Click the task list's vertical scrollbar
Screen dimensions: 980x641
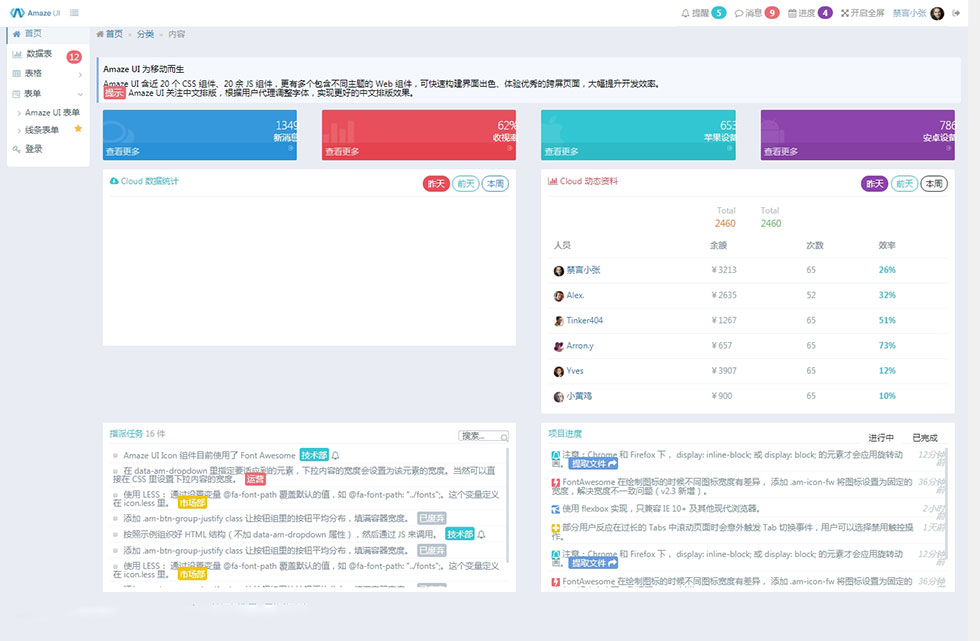pos(508,505)
